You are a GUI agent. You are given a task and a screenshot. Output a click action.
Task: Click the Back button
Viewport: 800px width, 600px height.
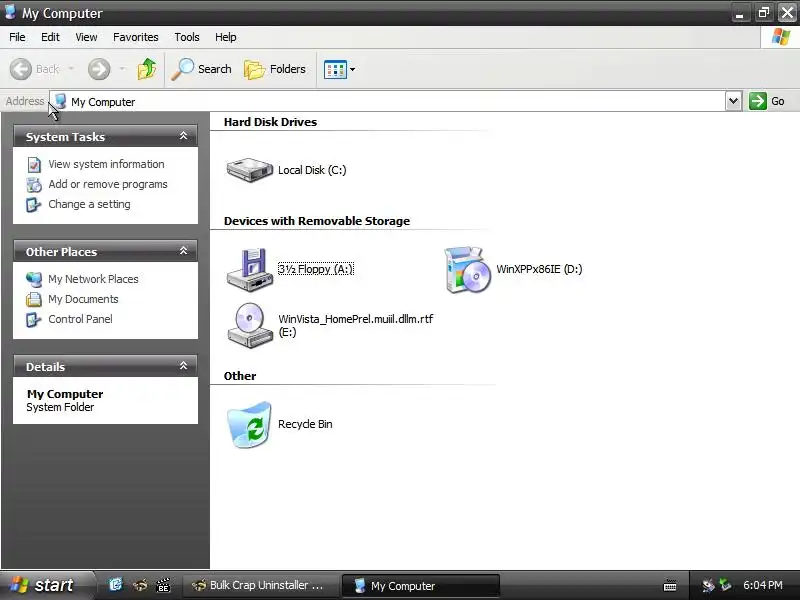pyautogui.click(x=34, y=69)
